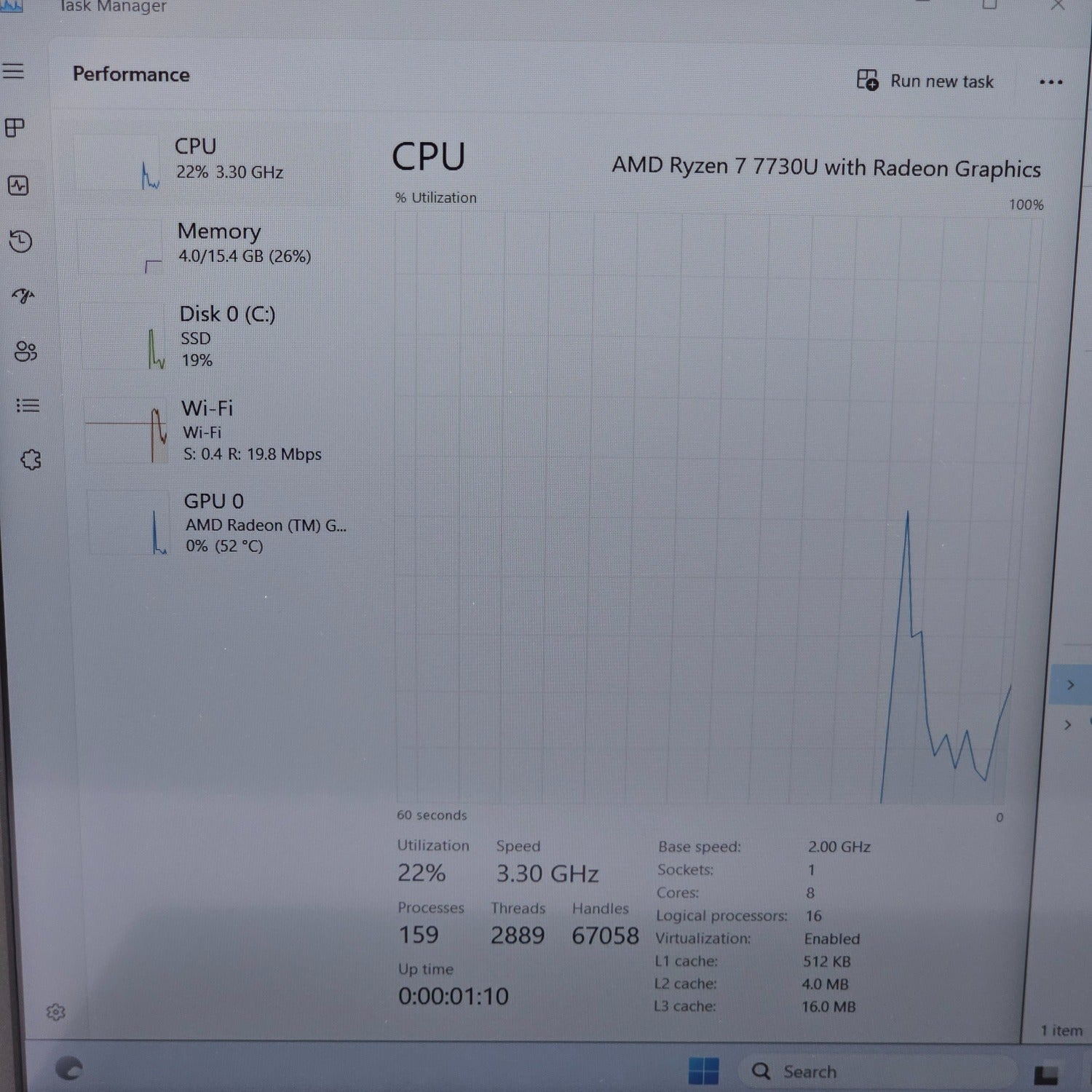
Task: Click the Utilization value 22%
Action: click(422, 873)
